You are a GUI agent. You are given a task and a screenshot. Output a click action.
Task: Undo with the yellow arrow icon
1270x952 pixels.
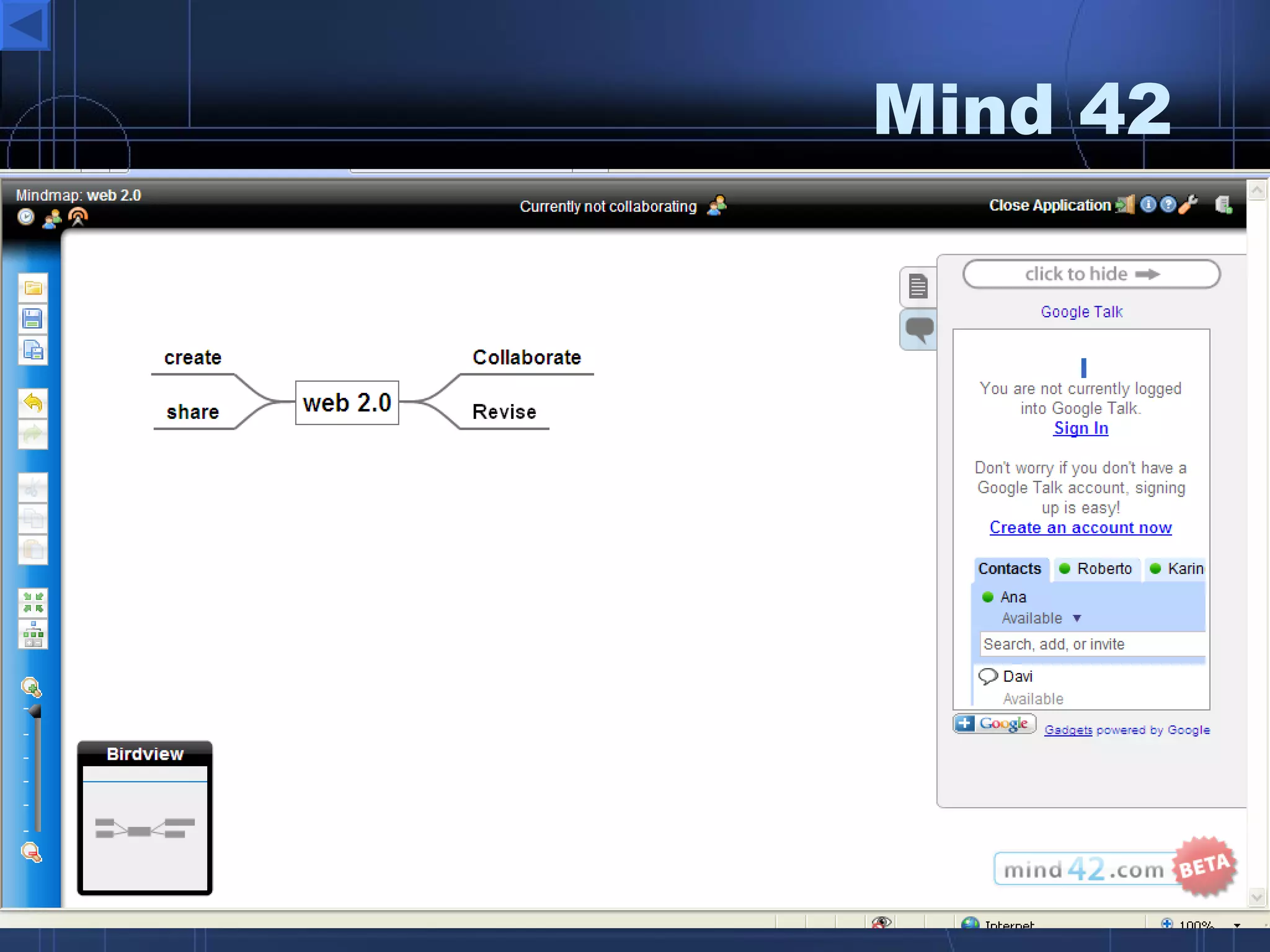tap(33, 403)
